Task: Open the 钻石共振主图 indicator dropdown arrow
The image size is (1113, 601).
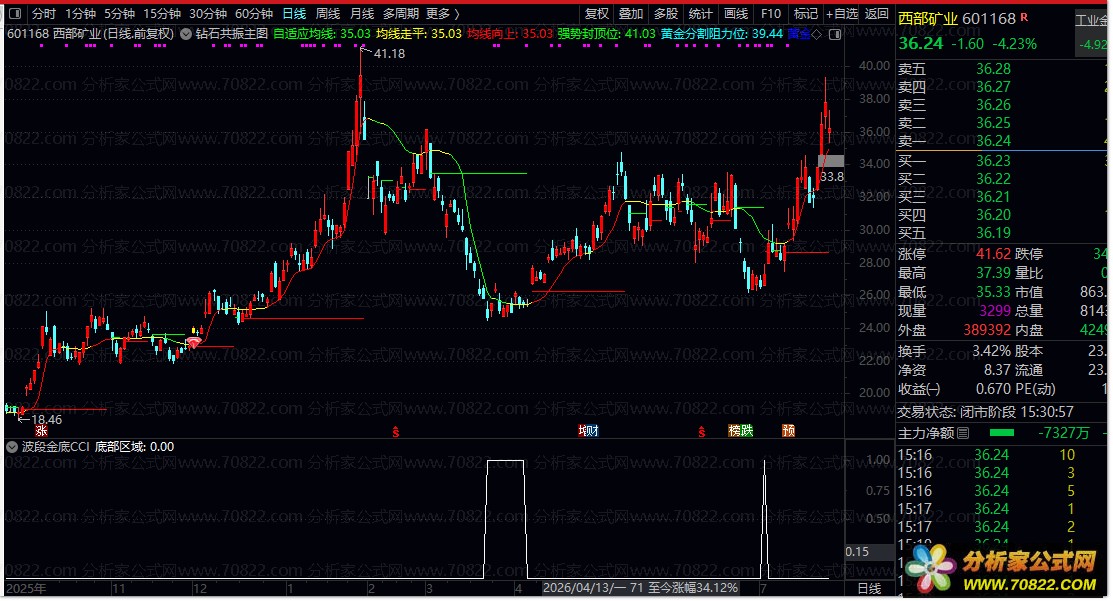Action: tap(186, 33)
